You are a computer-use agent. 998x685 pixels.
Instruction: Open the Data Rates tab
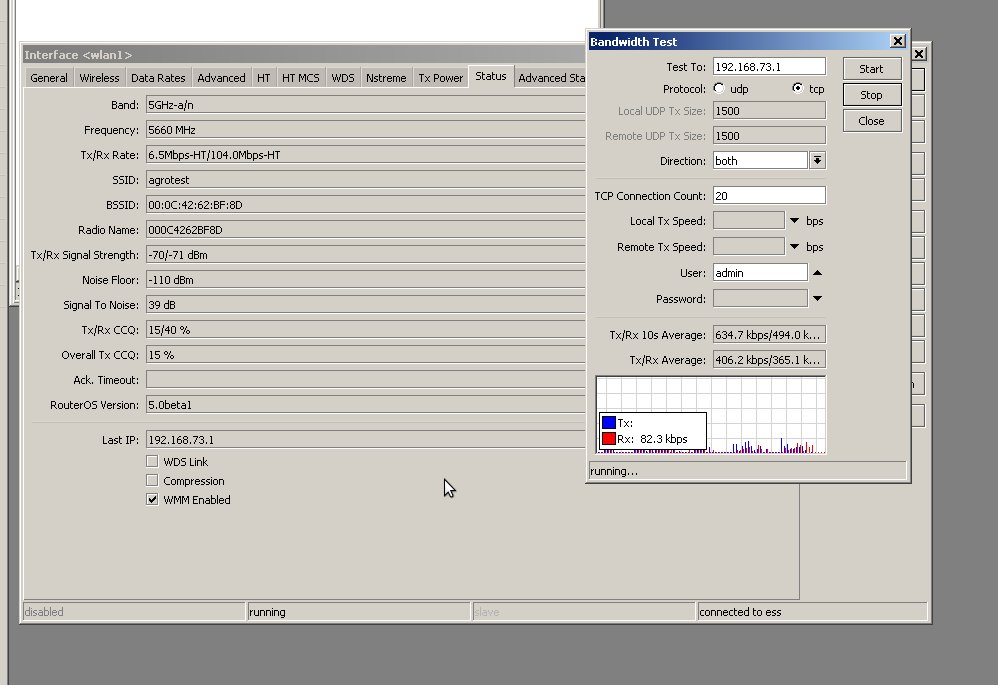[158, 78]
